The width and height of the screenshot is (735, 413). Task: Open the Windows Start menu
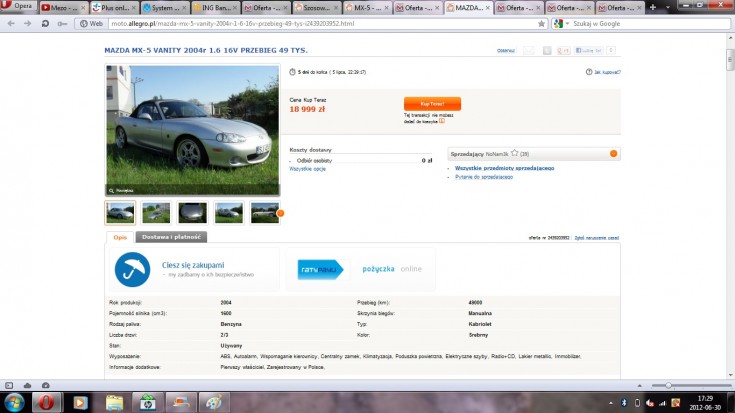click(x=15, y=403)
